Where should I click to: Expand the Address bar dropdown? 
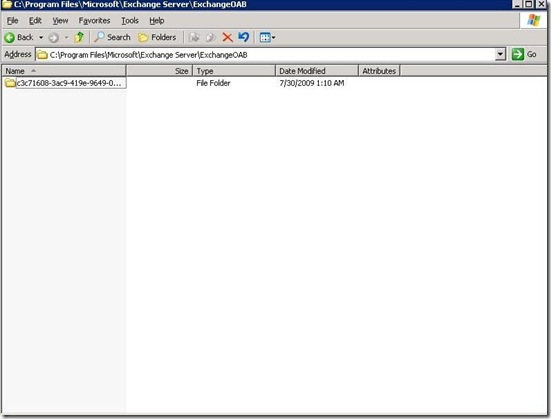[500, 54]
